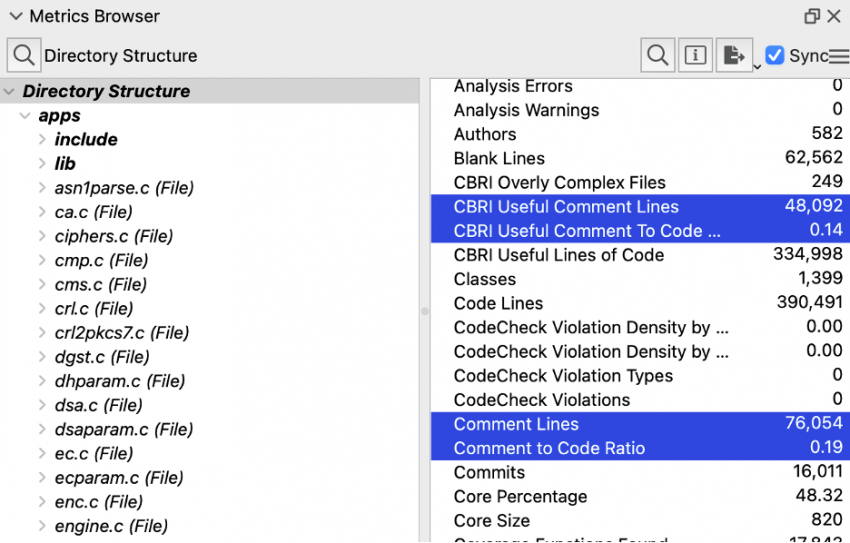850x543 pixels.
Task: Select CBRI Useful Lines of Code
Action: [x=640, y=255]
